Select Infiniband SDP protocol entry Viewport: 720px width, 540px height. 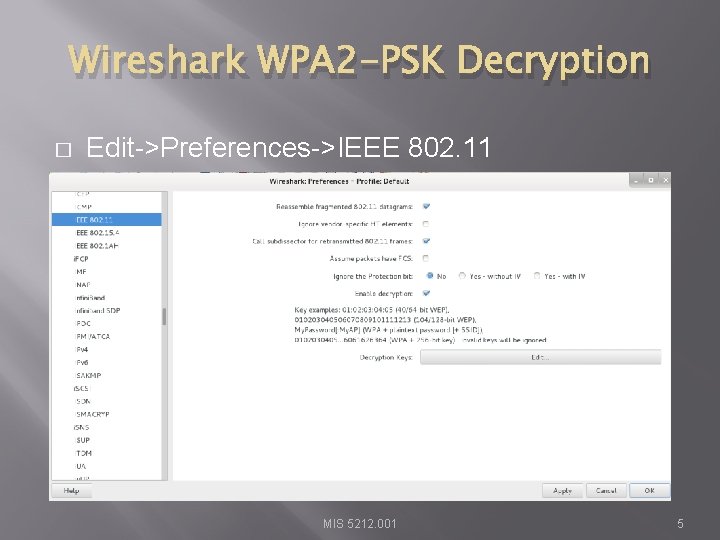[107, 310]
